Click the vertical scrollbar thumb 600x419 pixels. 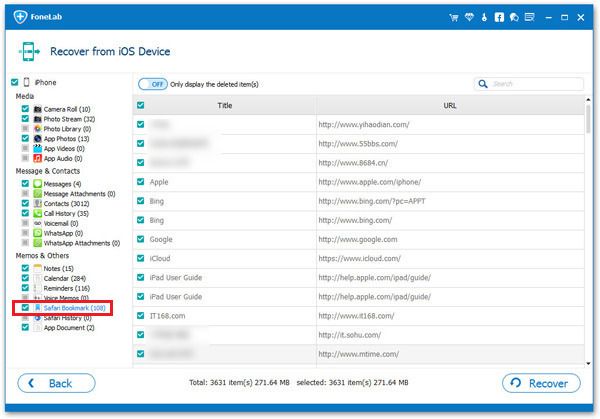pos(588,119)
